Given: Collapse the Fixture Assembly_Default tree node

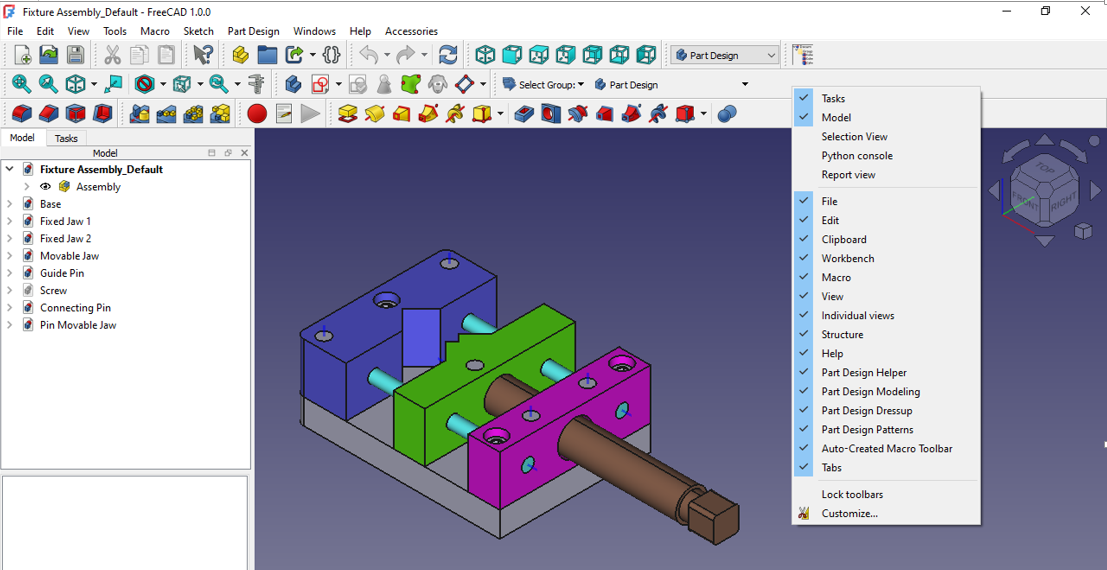Looking at the screenshot, I should click(x=10, y=169).
